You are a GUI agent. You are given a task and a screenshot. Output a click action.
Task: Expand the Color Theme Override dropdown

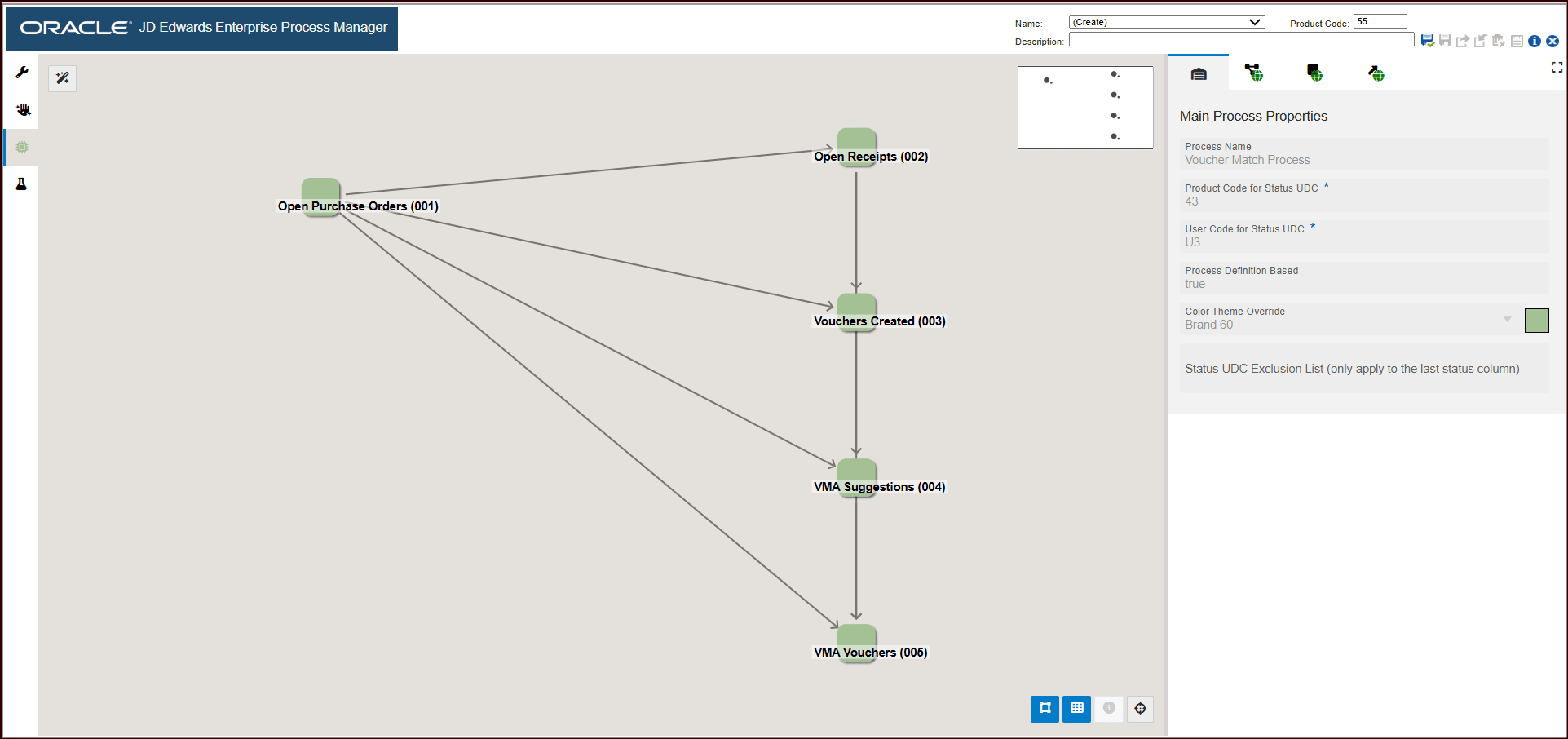[1508, 319]
